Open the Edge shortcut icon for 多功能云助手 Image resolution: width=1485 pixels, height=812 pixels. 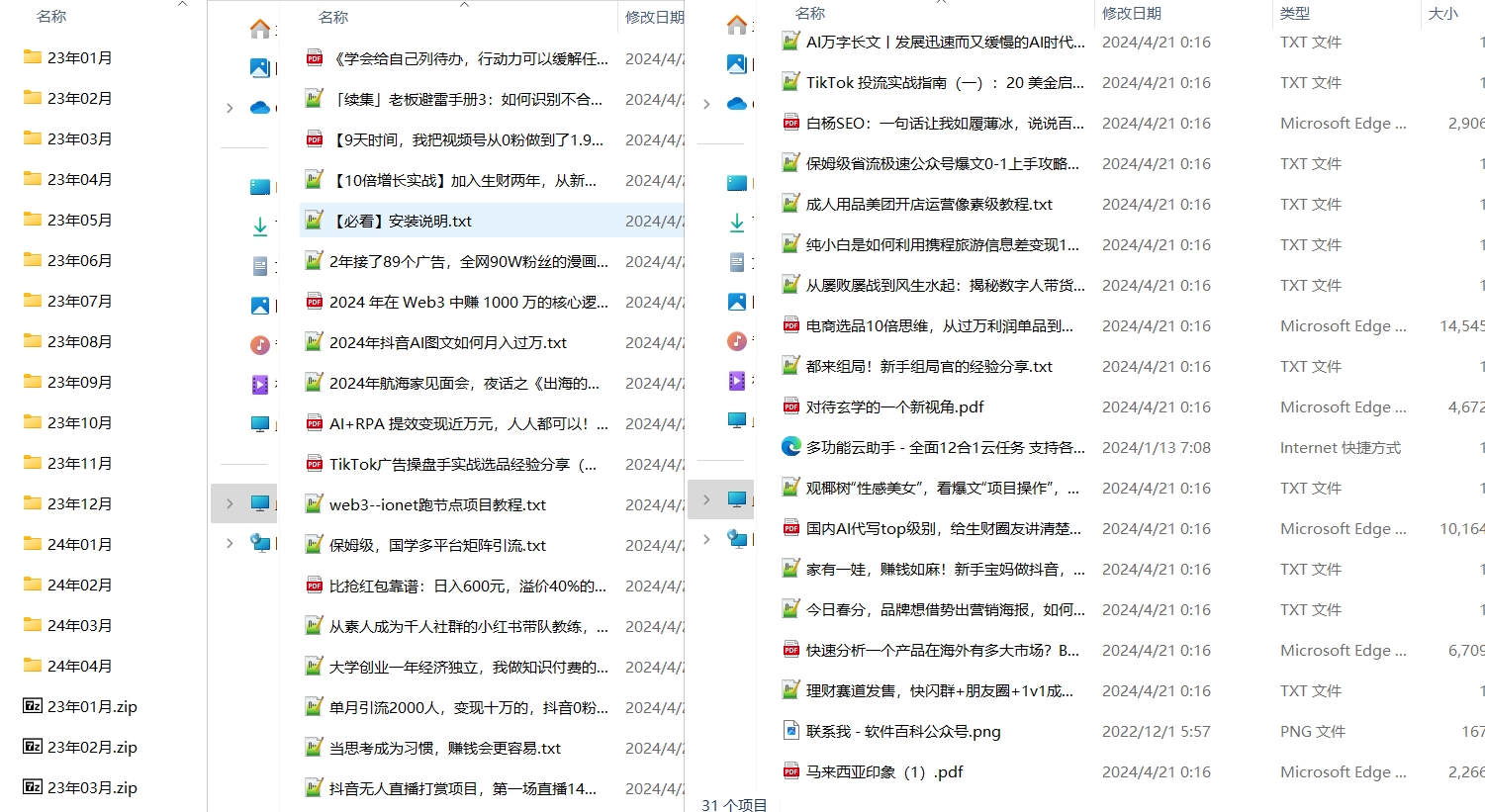790,447
